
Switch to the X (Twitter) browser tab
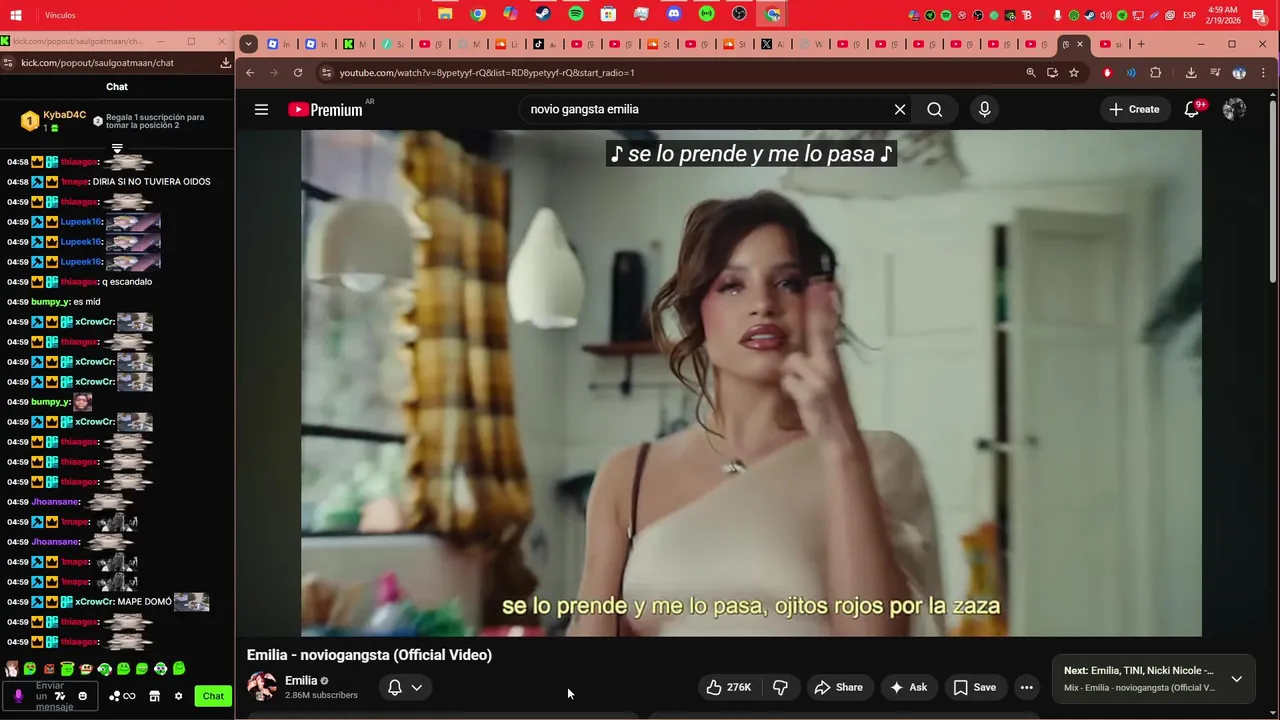[x=772, y=44]
